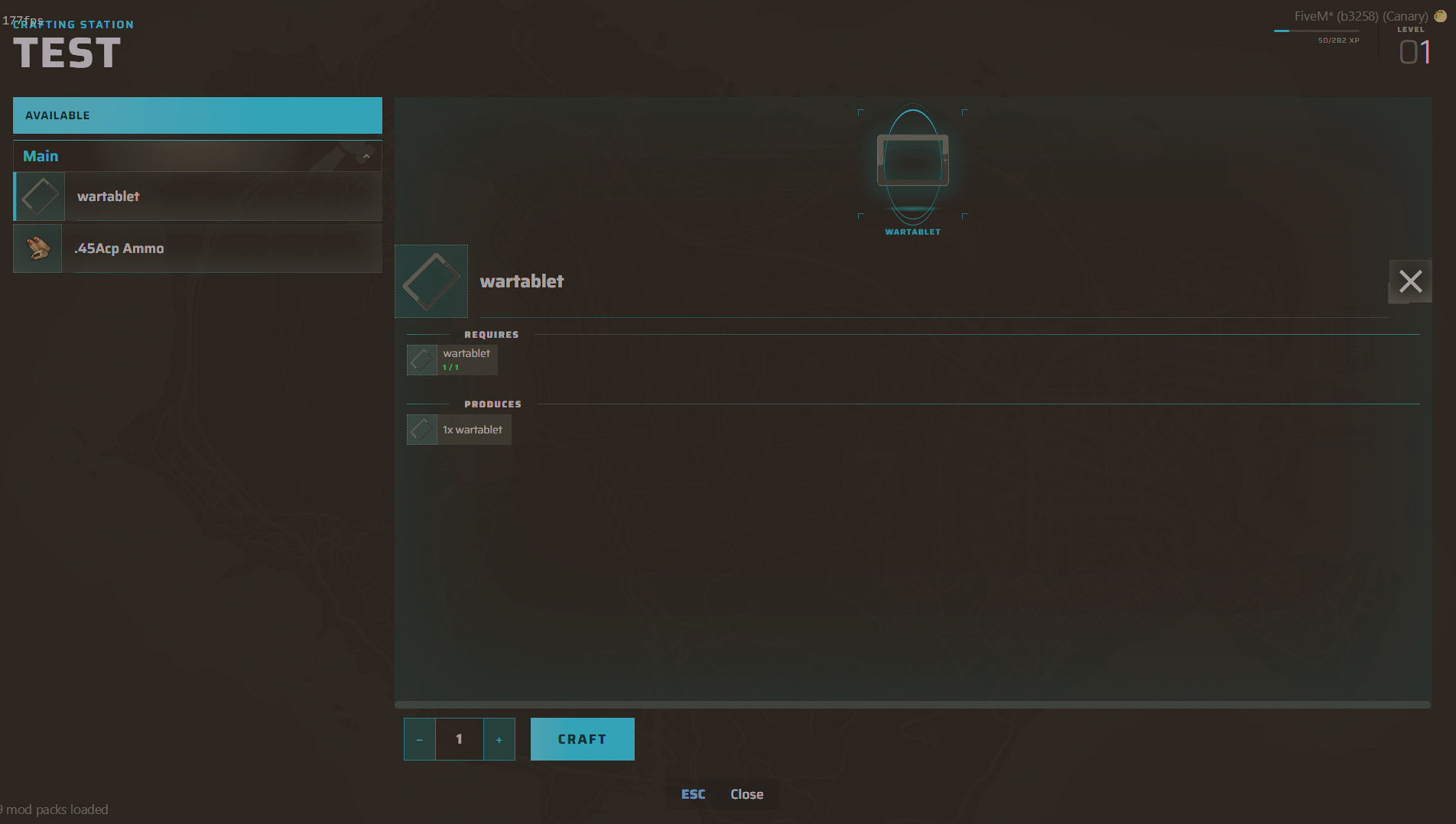1456x824 pixels.
Task: Click the Main category header
Action: click(x=197, y=156)
